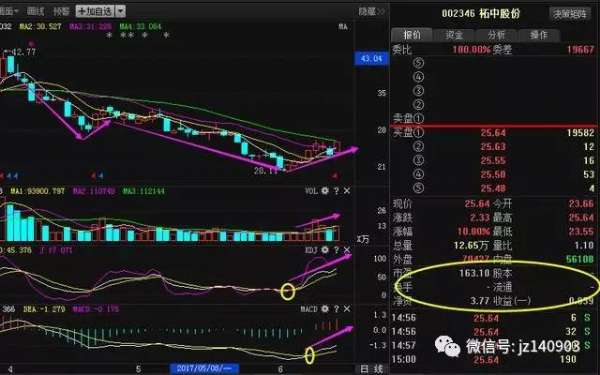600x375 pixels.
Task: Click the 2017/05/08 date marker on timeline
Action: 204,369
